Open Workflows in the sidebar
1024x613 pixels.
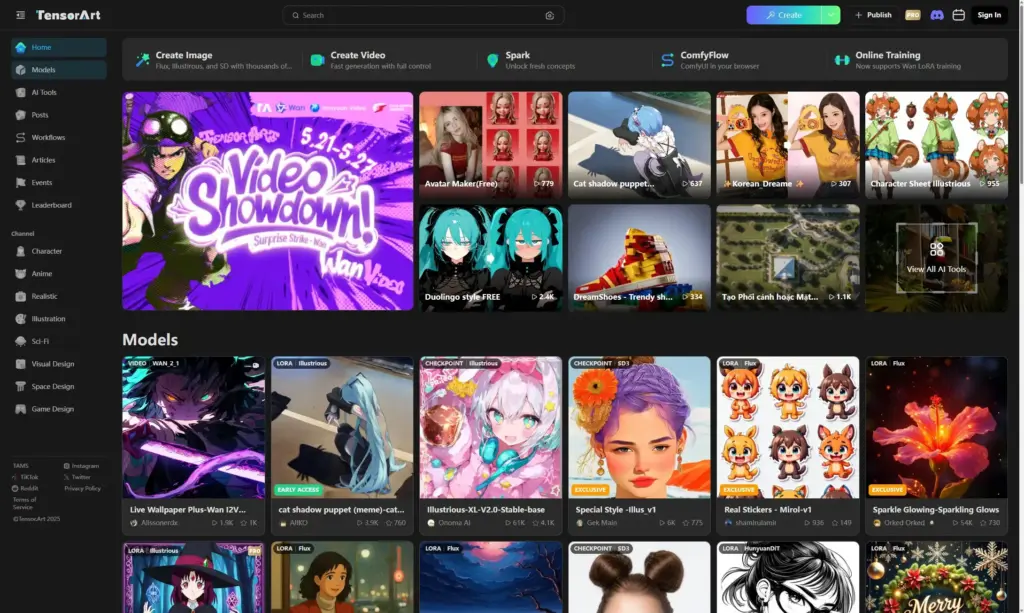(59, 138)
